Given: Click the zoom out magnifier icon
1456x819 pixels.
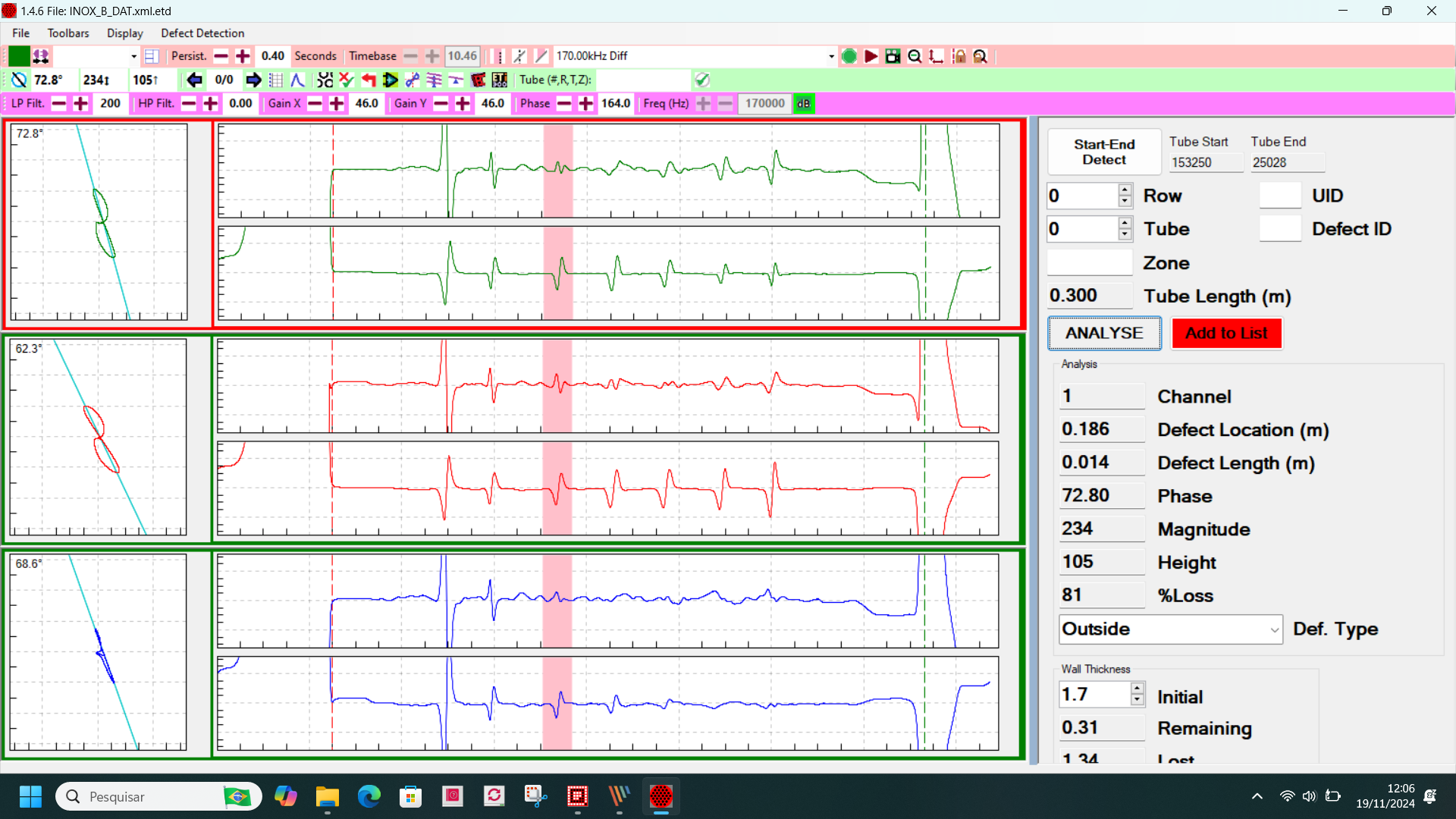Looking at the screenshot, I should point(915,56).
